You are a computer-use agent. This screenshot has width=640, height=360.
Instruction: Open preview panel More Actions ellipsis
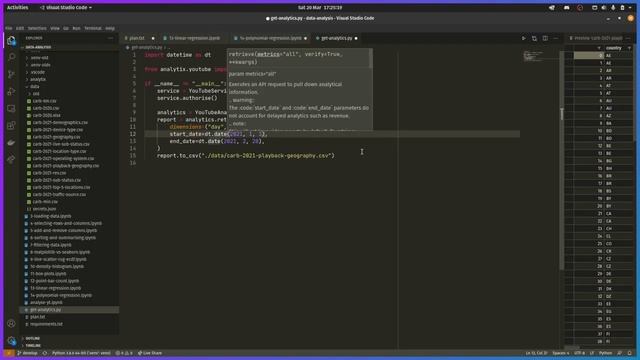[x=628, y=38]
